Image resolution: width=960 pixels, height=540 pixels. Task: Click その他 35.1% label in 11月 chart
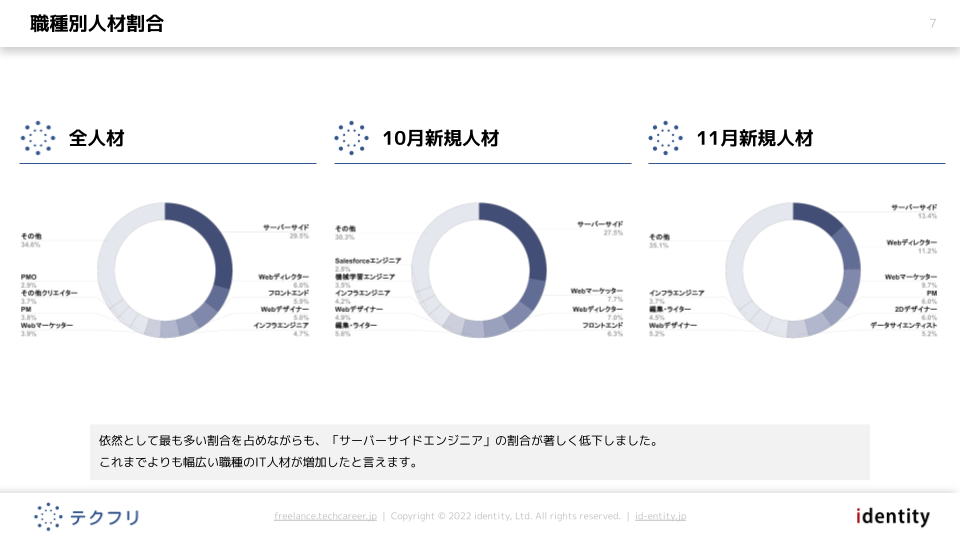659,241
